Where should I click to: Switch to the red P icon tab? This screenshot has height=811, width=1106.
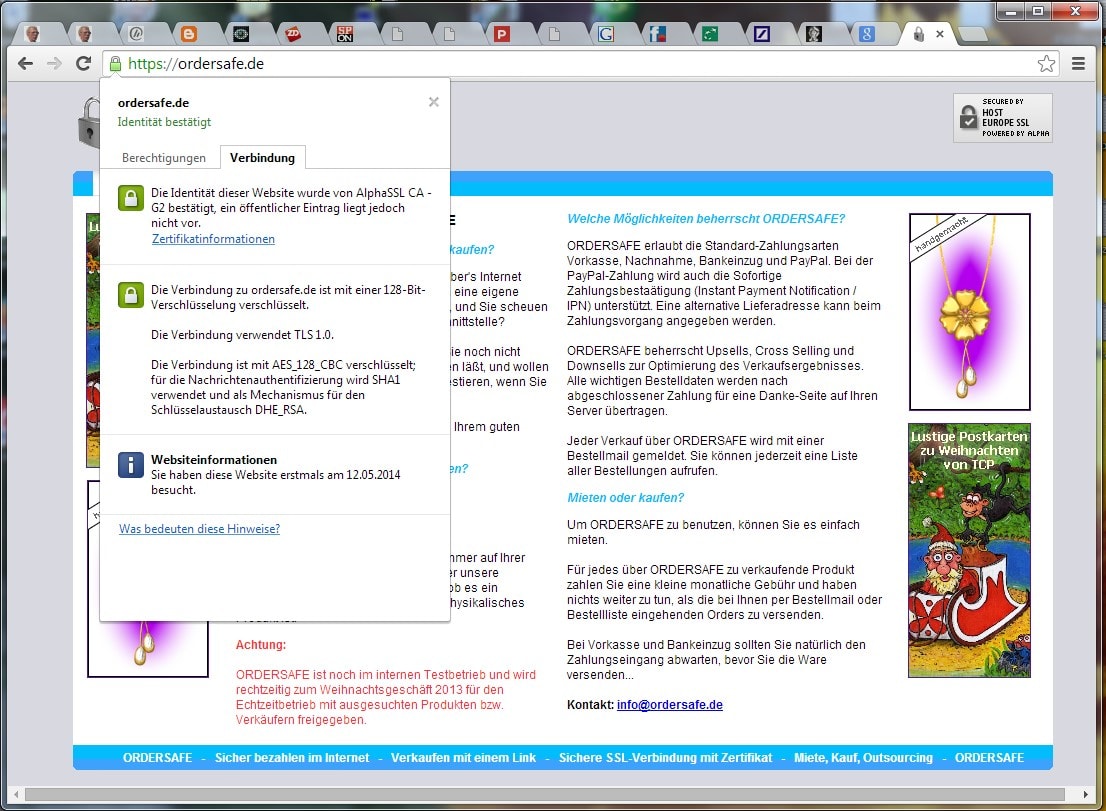tap(502, 34)
